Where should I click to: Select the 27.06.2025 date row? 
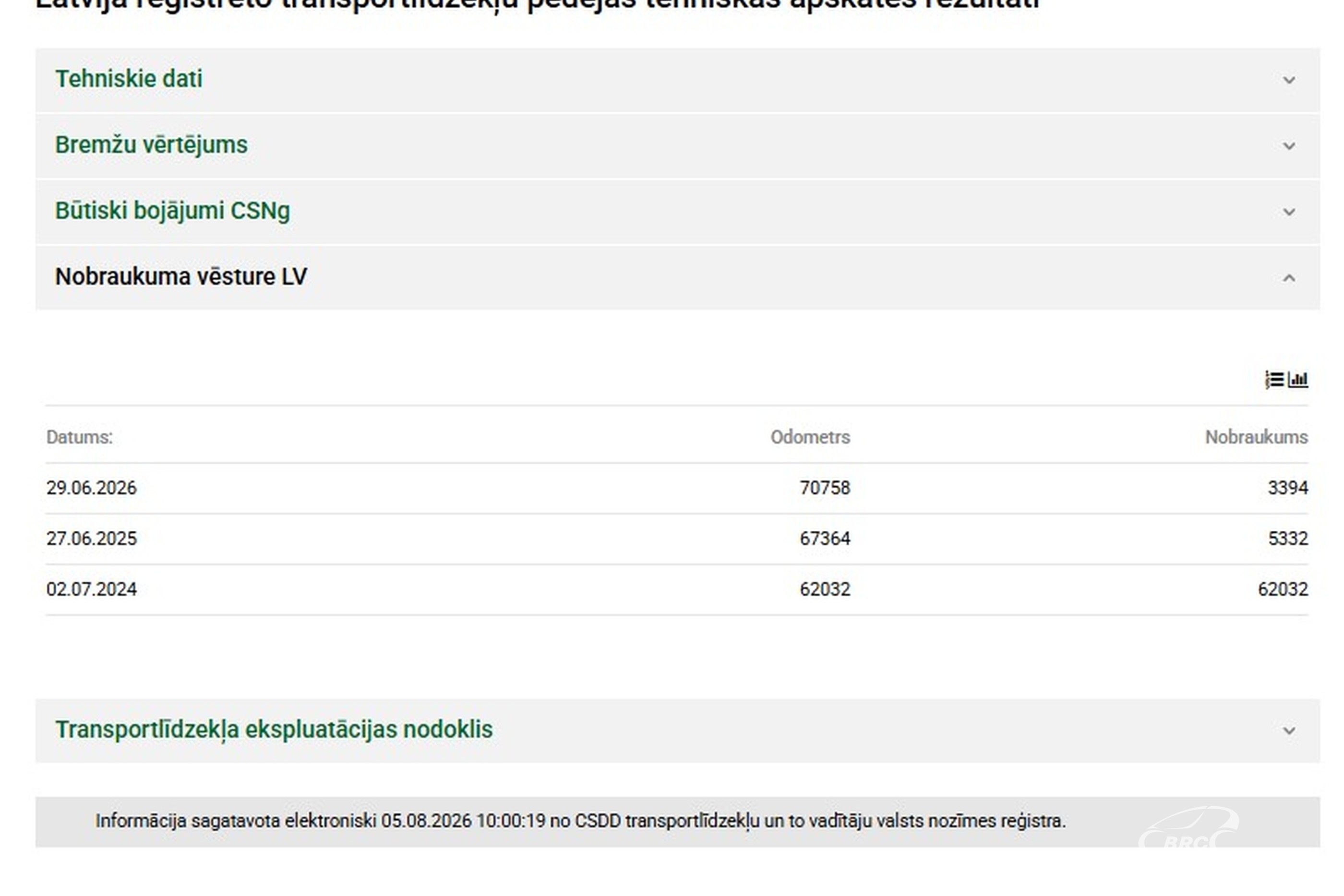coord(677,539)
